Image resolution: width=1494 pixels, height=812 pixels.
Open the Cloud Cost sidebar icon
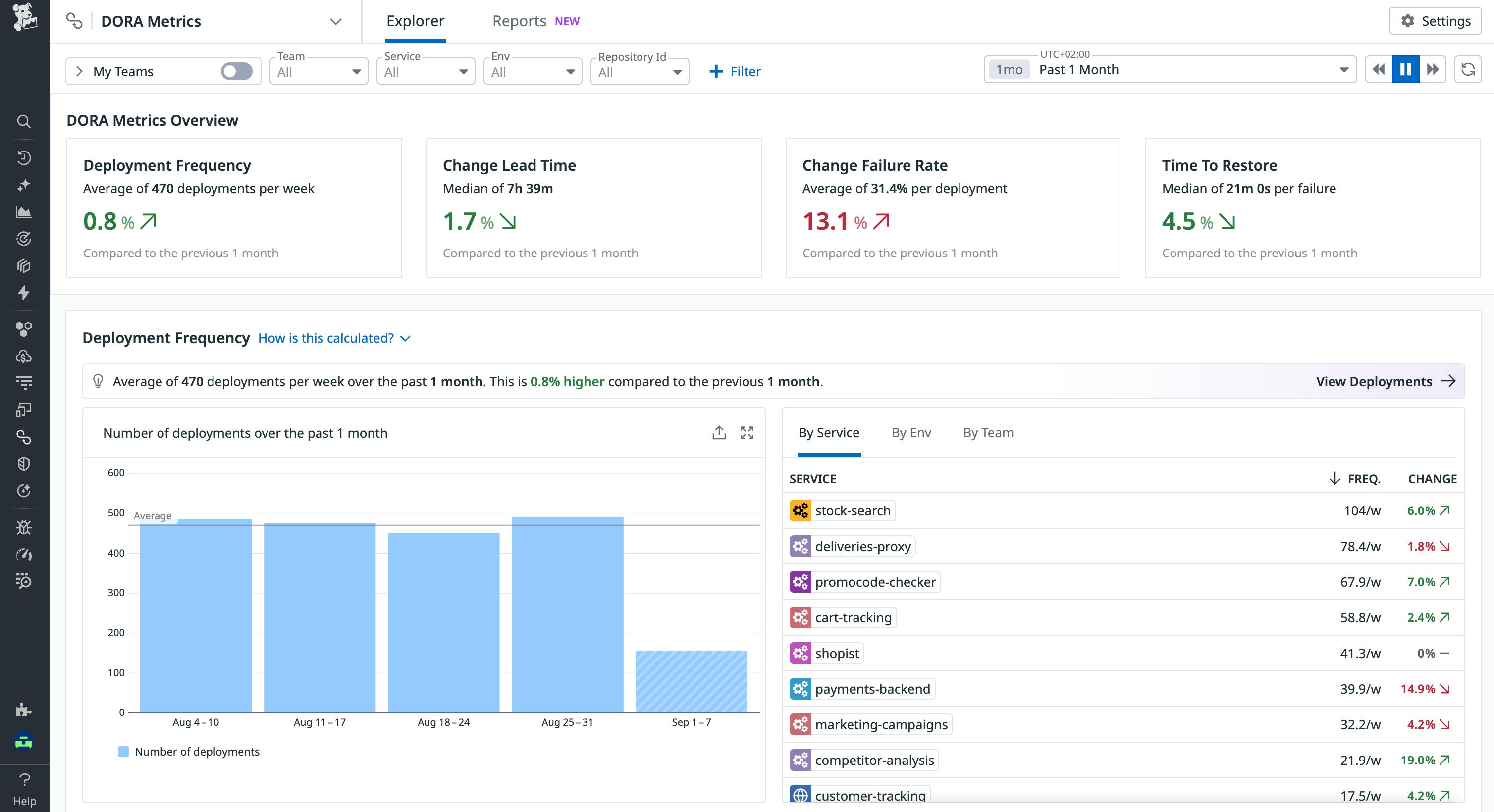point(23,356)
